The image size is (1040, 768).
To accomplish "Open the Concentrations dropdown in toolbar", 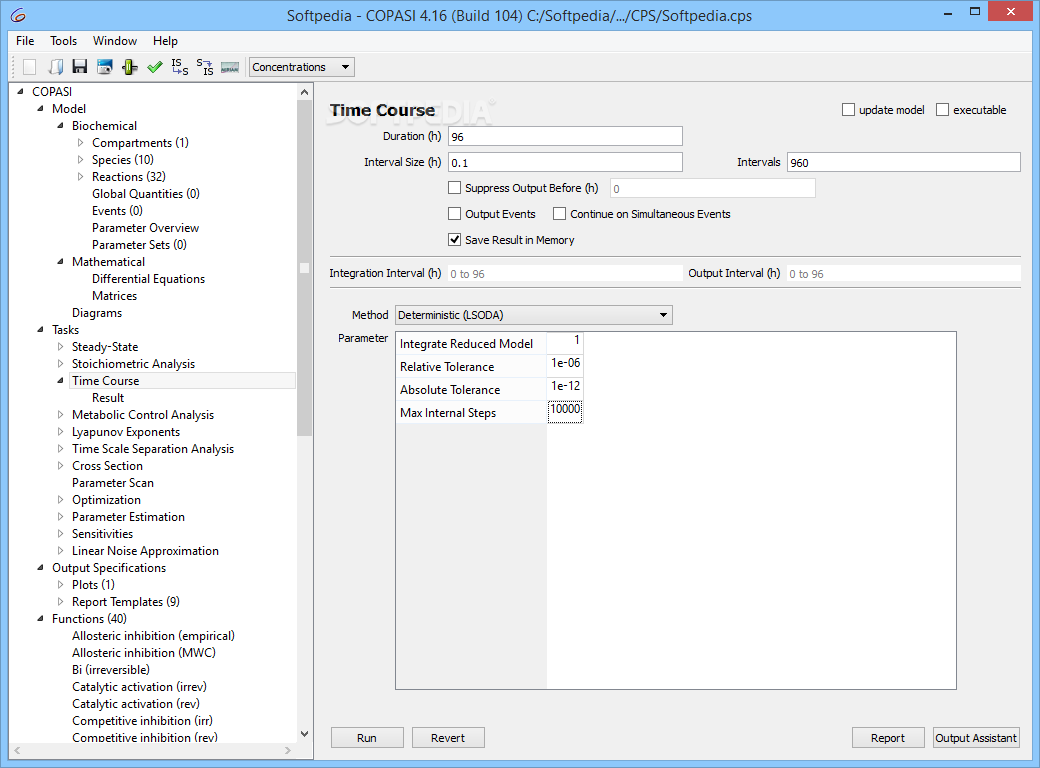I will (302, 67).
